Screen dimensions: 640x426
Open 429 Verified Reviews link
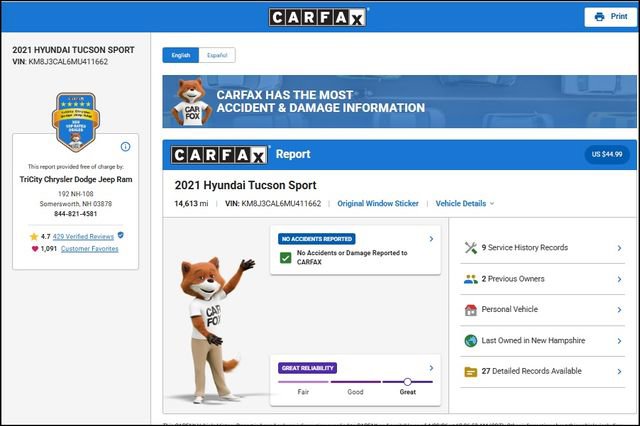tap(83, 237)
